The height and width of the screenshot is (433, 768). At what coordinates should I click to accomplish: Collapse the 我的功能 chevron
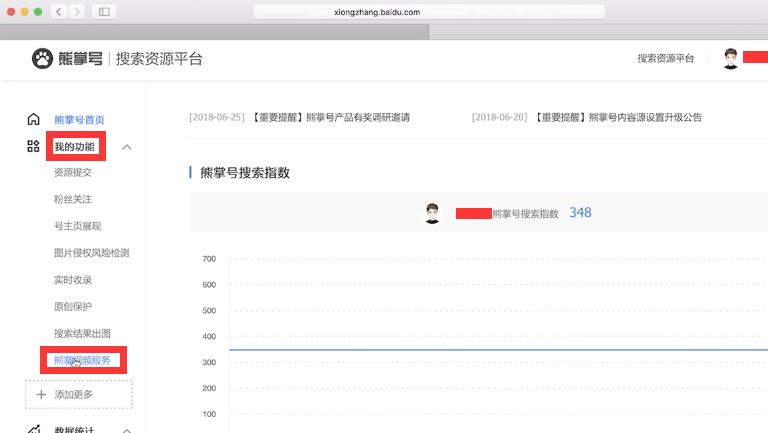127,147
